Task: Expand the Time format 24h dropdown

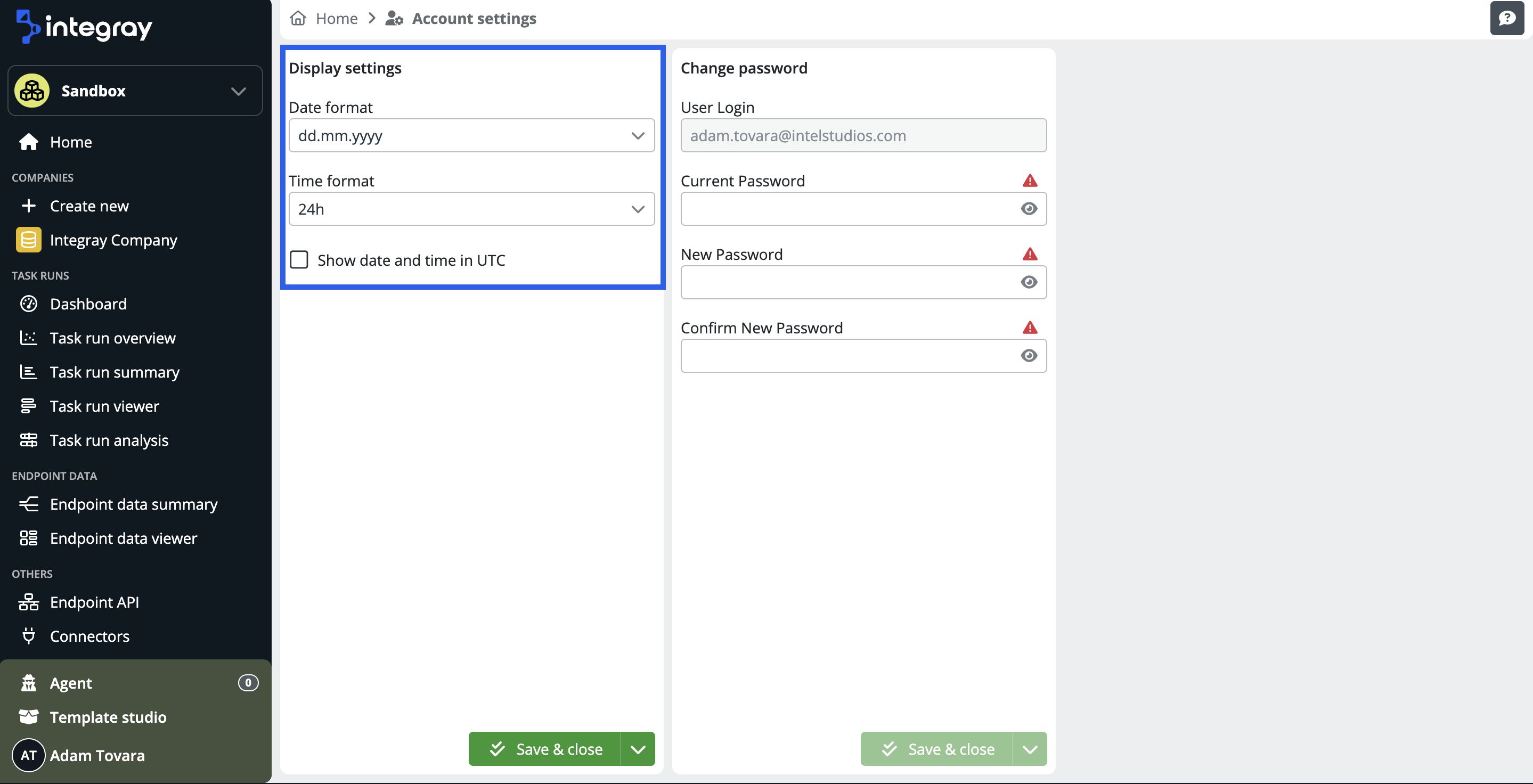Action: click(x=471, y=209)
